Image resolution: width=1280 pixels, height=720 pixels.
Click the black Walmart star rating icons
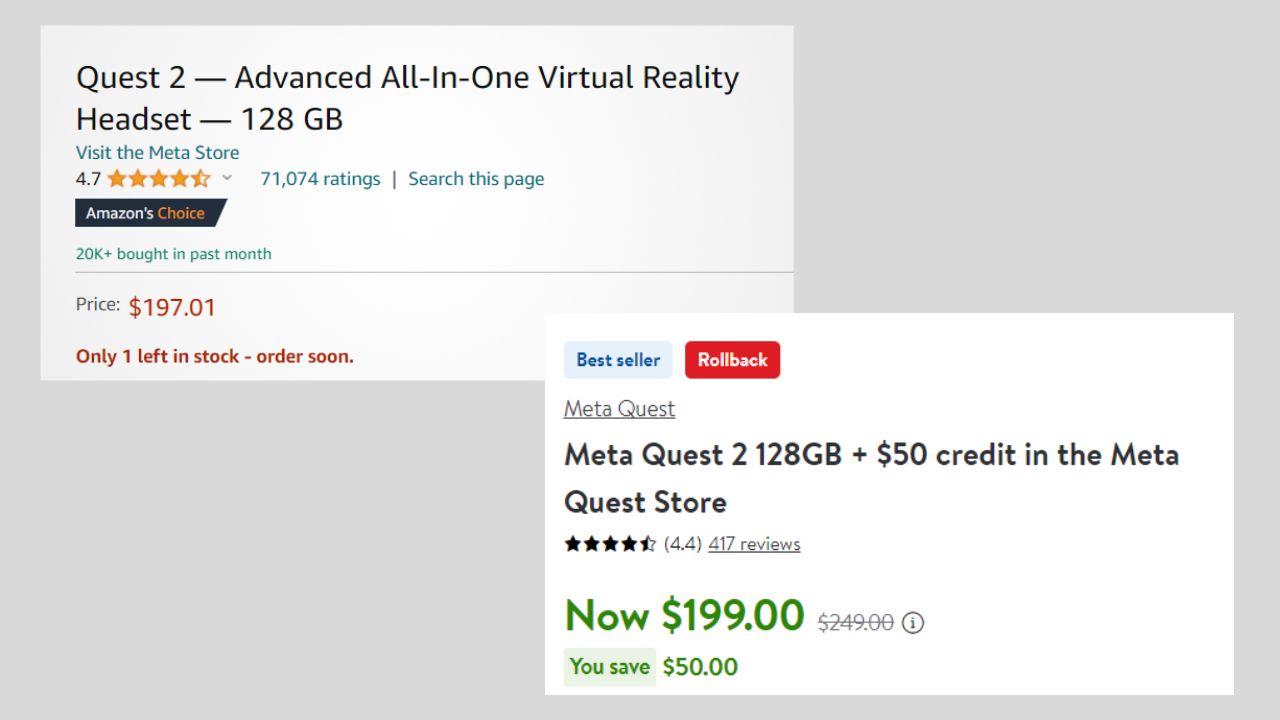coord(610,544)
